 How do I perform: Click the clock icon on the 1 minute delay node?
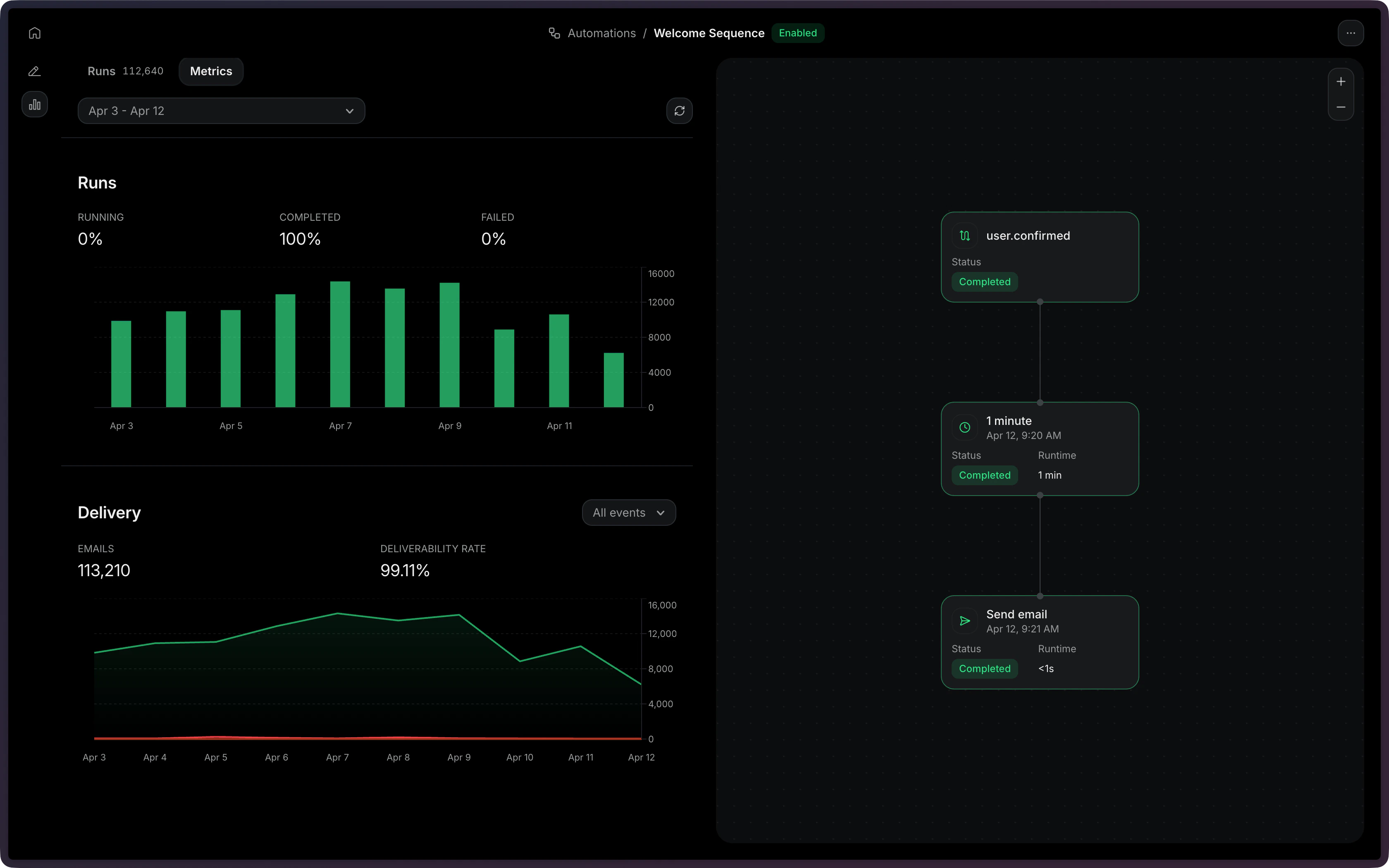(964, 427)
